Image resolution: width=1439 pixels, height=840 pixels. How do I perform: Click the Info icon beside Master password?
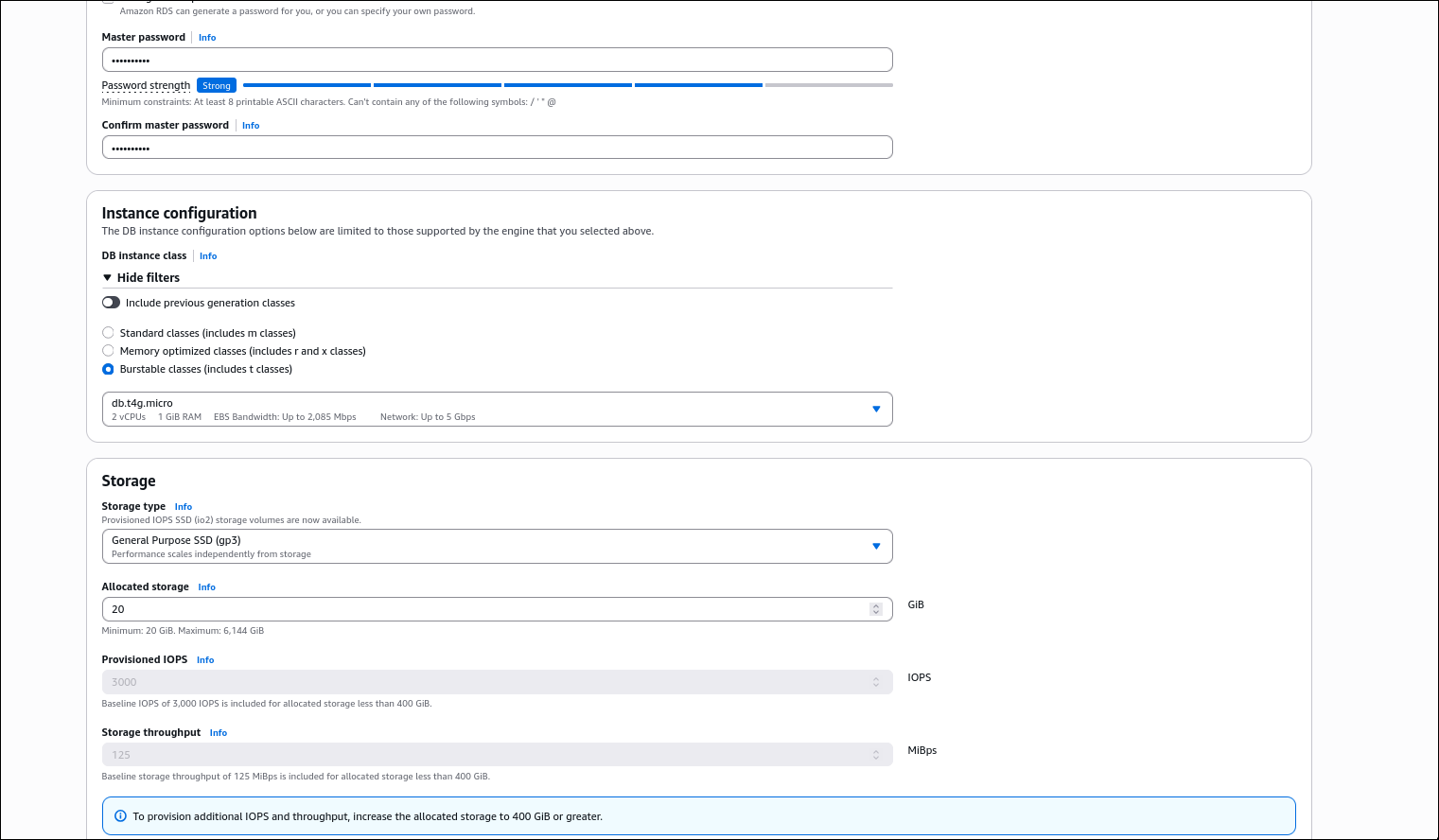[x=206, y=37]
